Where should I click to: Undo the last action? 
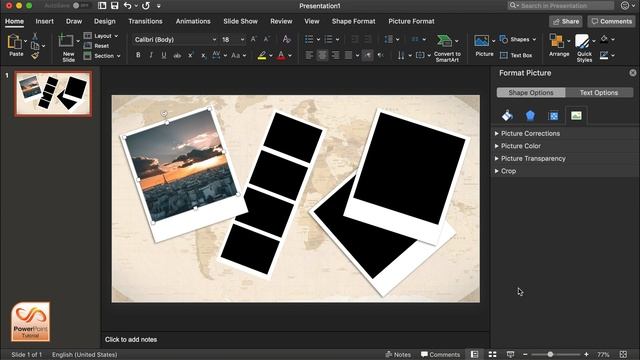tap(127, 5)
